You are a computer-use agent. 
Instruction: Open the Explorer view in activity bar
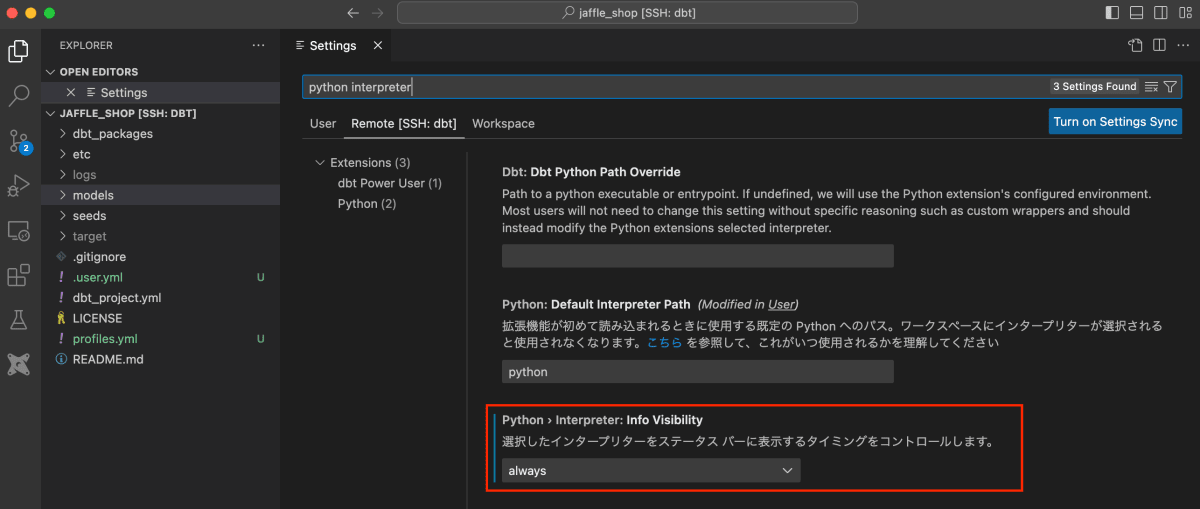pyautogui.click(x=19, y=50)
